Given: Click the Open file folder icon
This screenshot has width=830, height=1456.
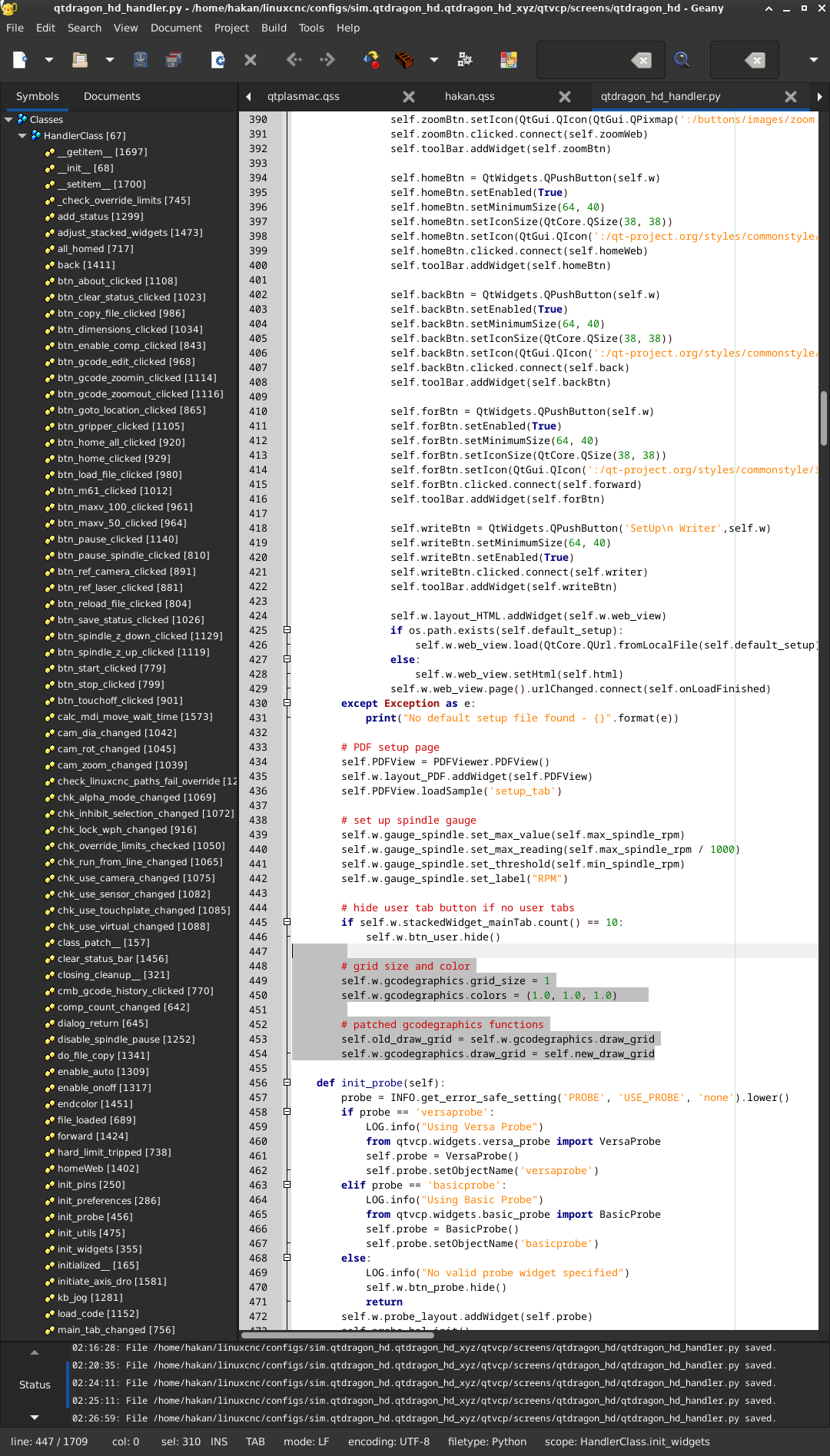Looking at the screenshot, I should 80,60.
